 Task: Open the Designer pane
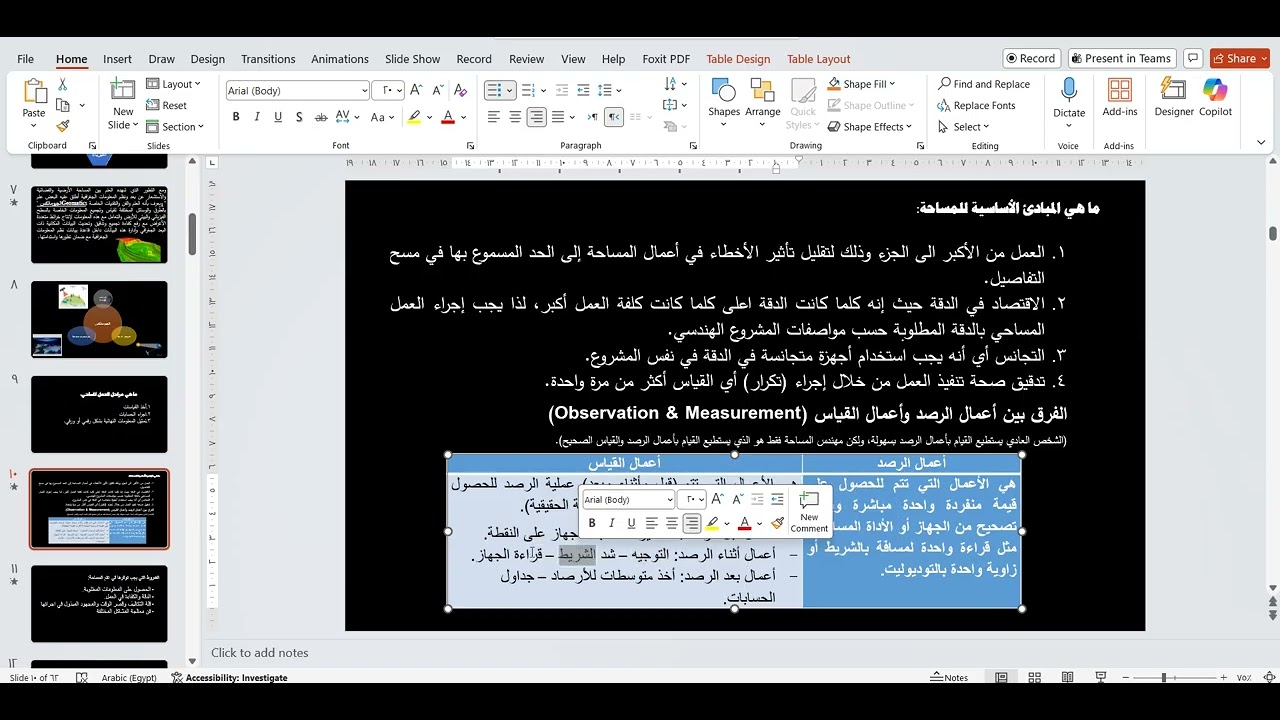pos(1174,98)
